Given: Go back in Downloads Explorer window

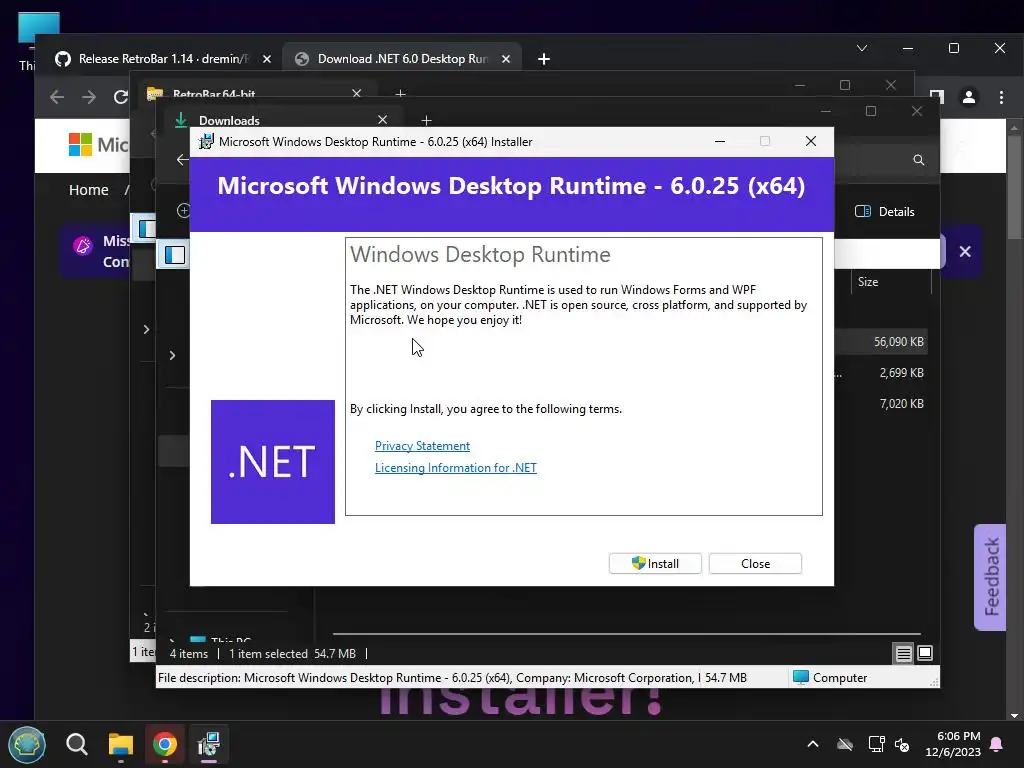Looking at the screenshot, I should [182, 159].
